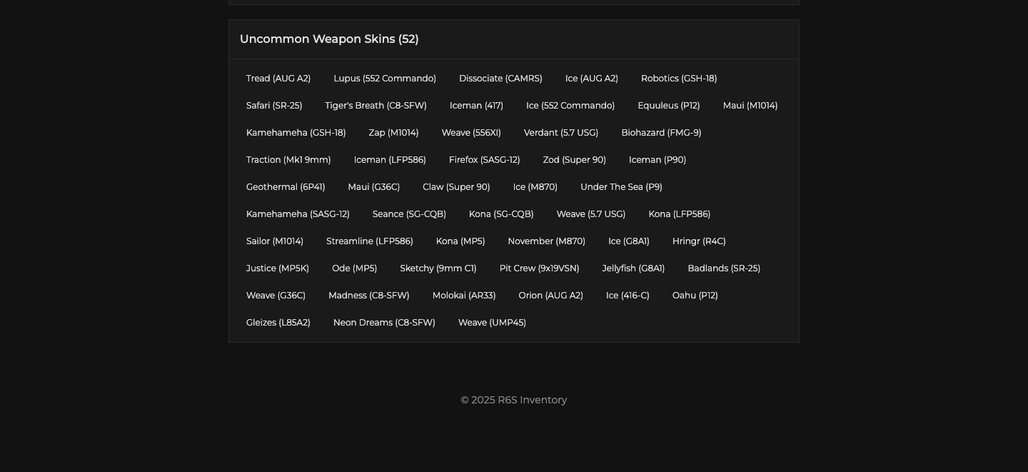Select Iceman (LFP586) skin
This screenshot has height=472, width=1028.
point(389,160)
